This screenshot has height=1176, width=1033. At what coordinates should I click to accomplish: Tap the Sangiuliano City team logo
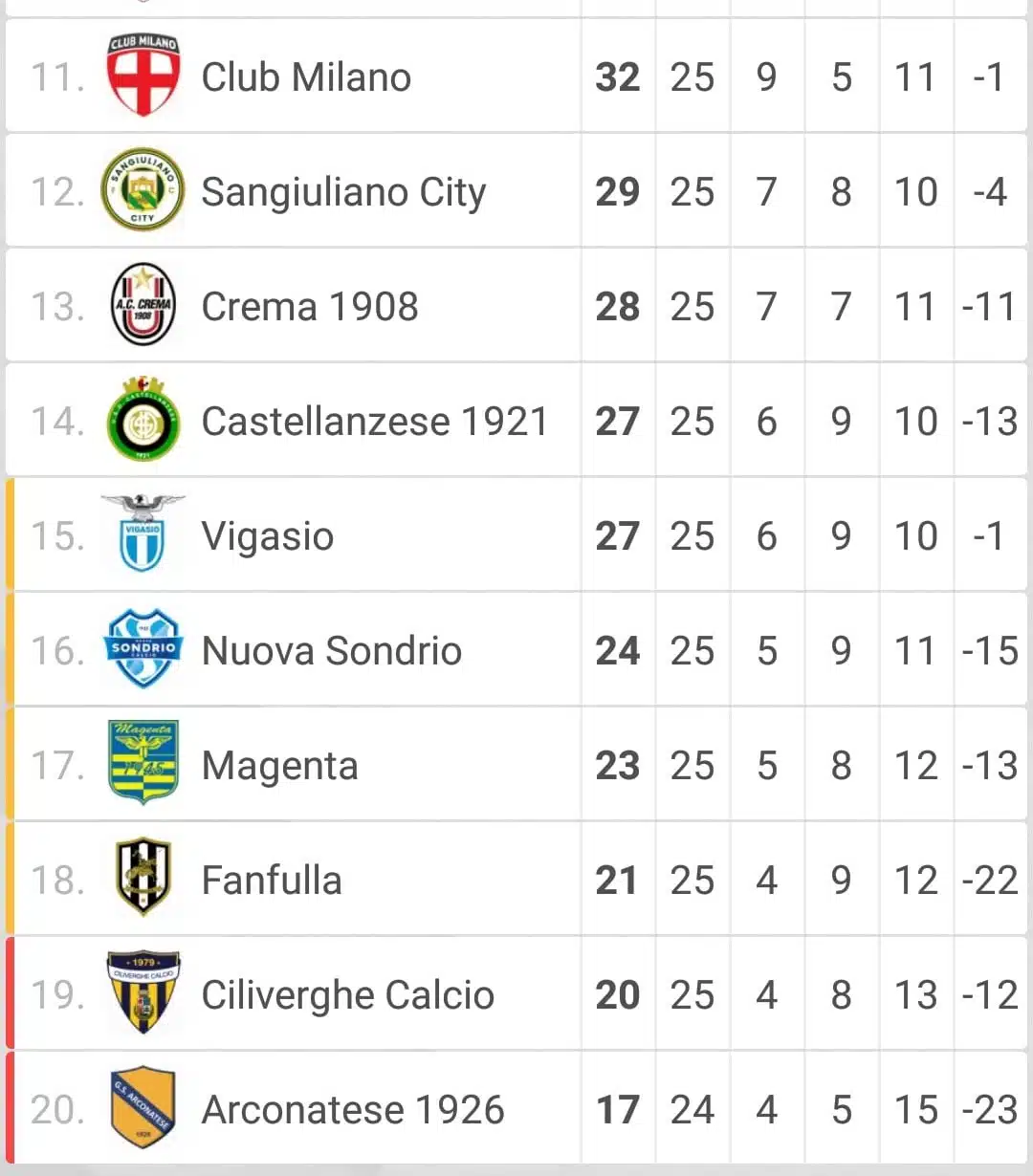(x=143, y=190)
